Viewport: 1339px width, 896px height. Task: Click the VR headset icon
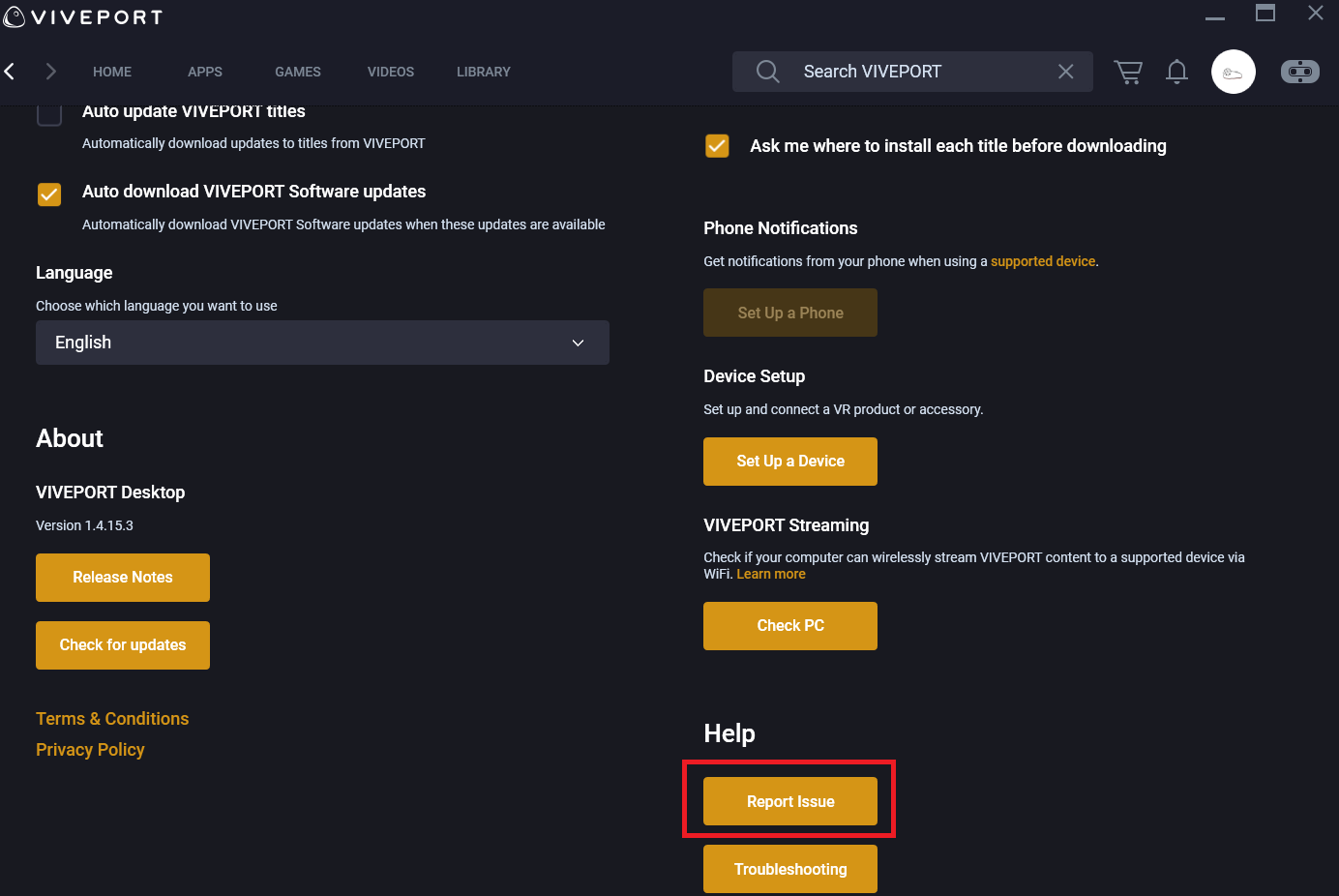tap(1300, 72)
